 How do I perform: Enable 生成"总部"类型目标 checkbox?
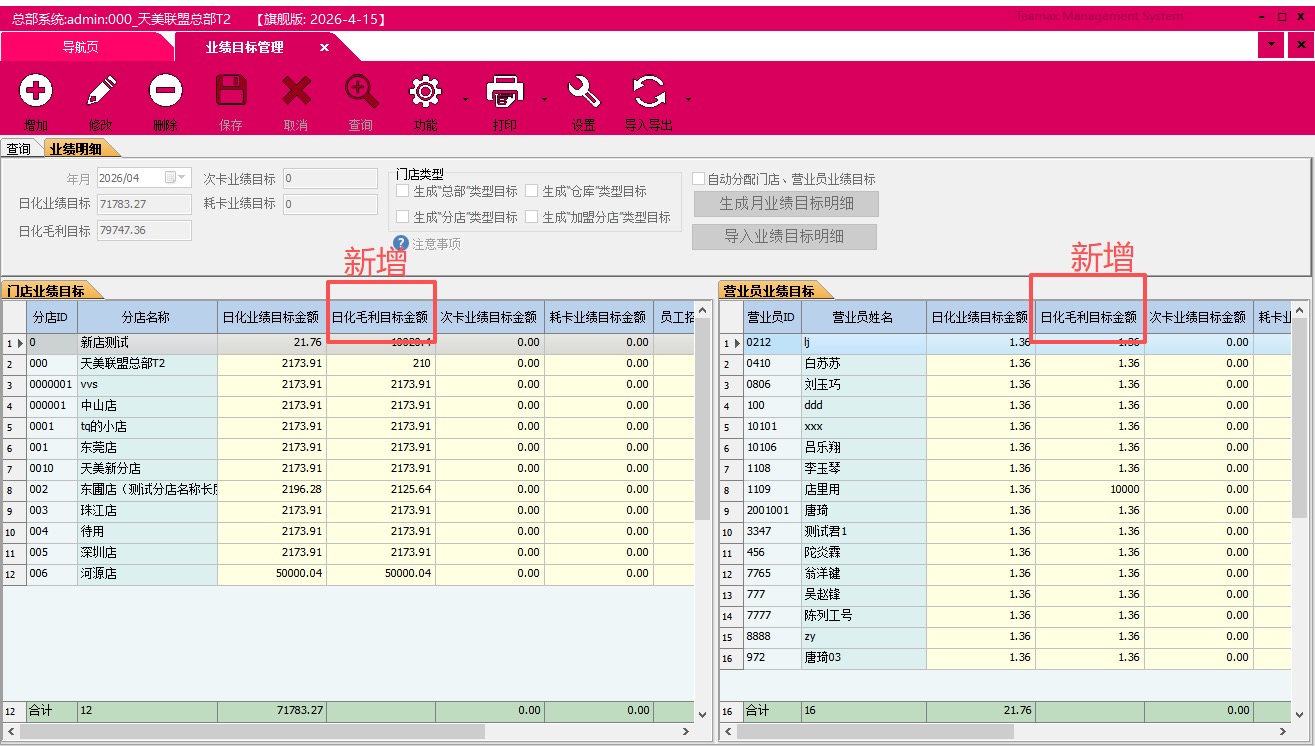pyautogui.click(x=403, y=191)
